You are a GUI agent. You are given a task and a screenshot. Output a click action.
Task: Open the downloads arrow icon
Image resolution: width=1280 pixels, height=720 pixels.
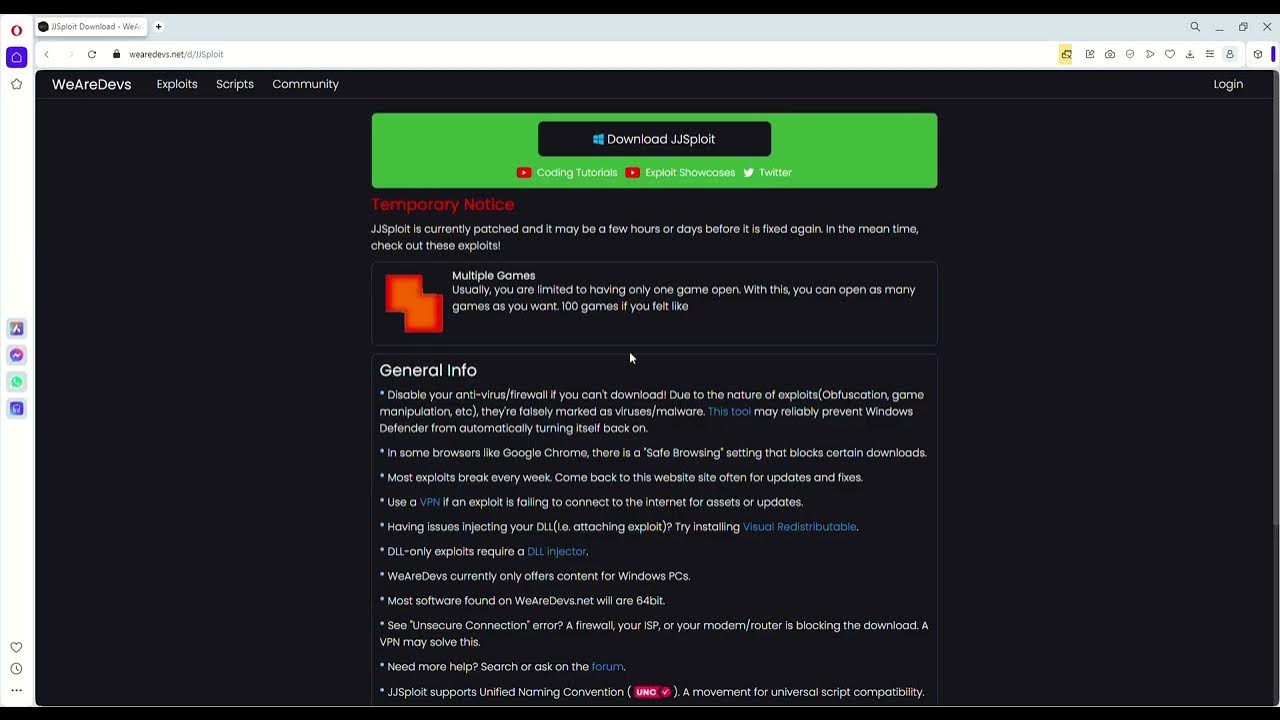pos(1190,54)
